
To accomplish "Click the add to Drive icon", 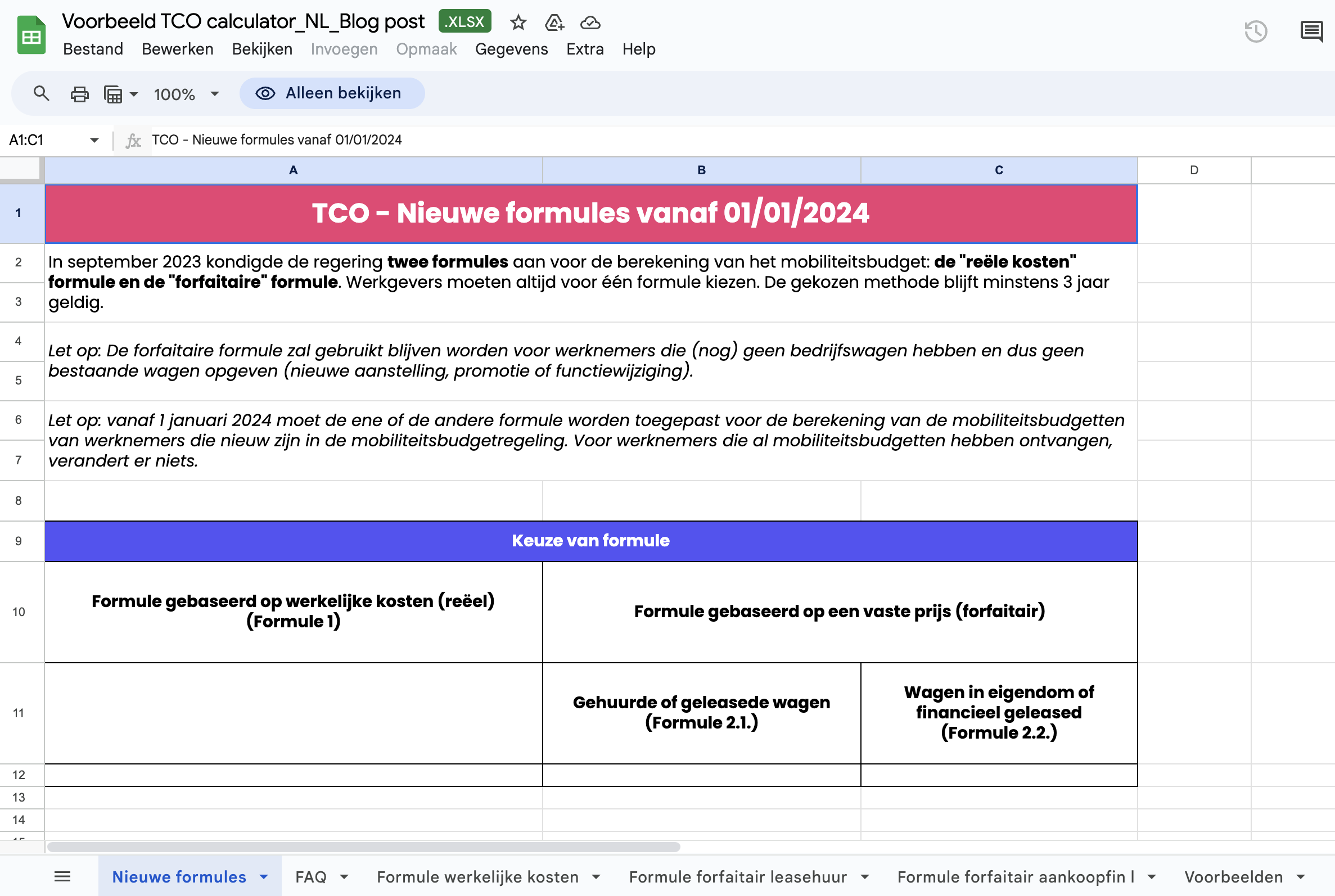I will 554,22.
